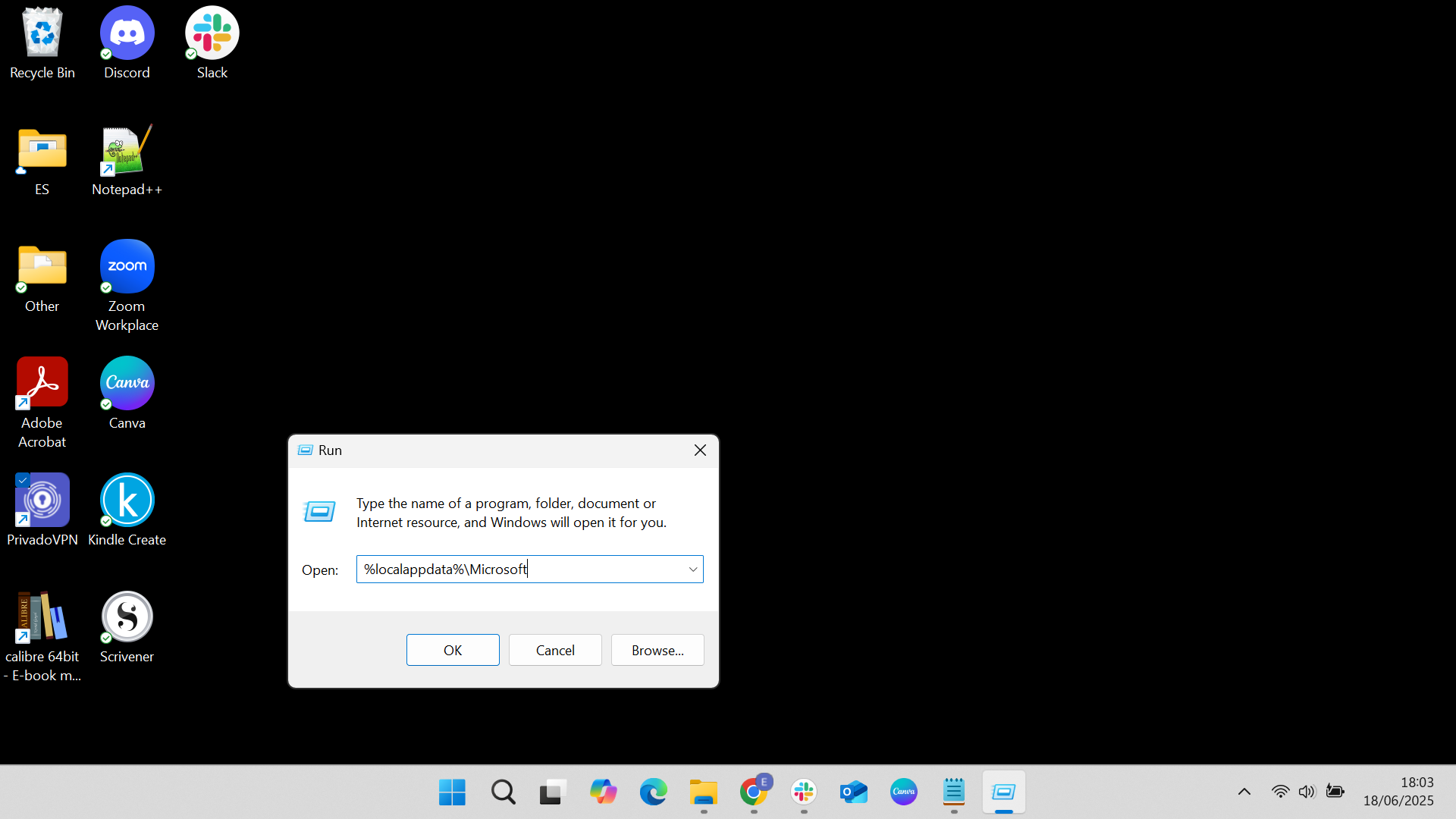
Task: Open the Slack desktop shortcut
Action: tap(212, 43)
